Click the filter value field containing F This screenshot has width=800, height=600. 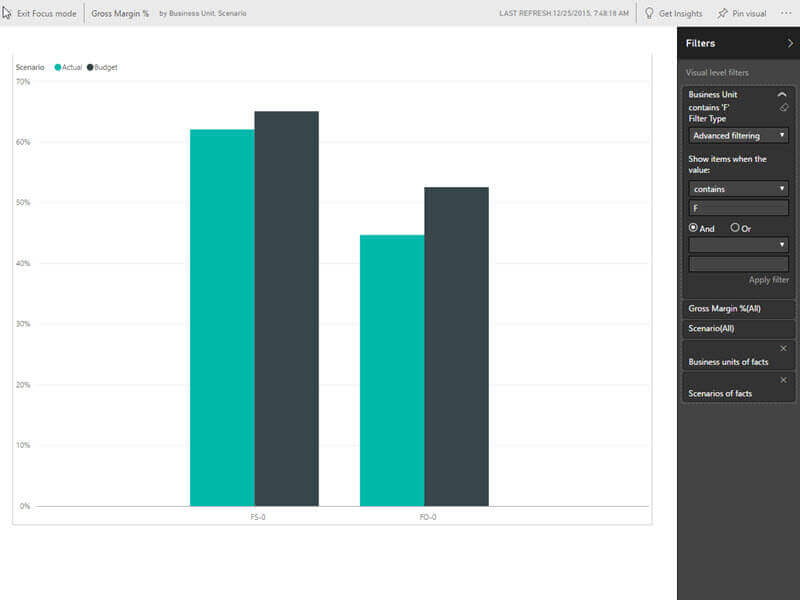point(738,208)
